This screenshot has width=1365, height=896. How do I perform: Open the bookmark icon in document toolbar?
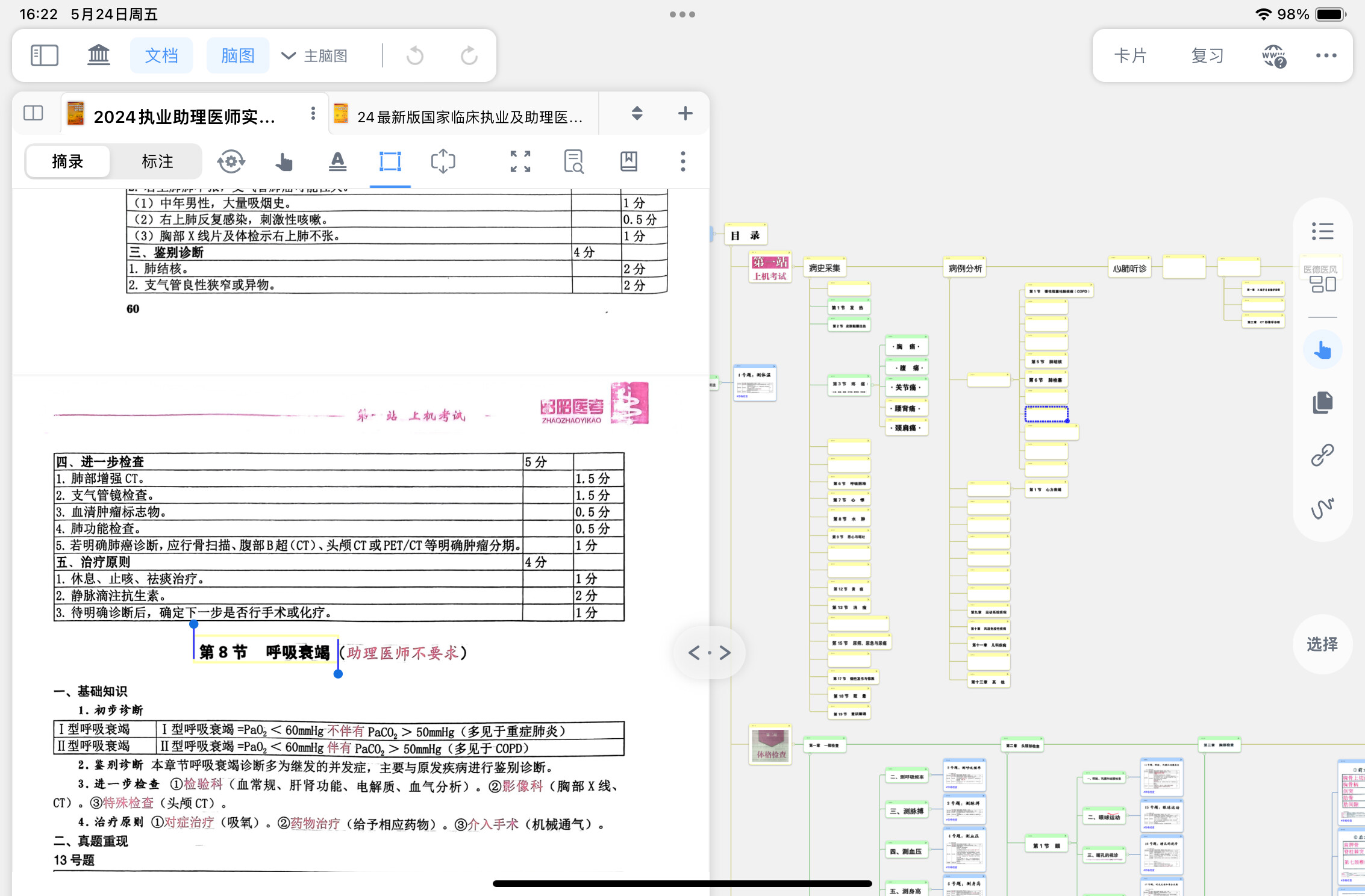629,161
